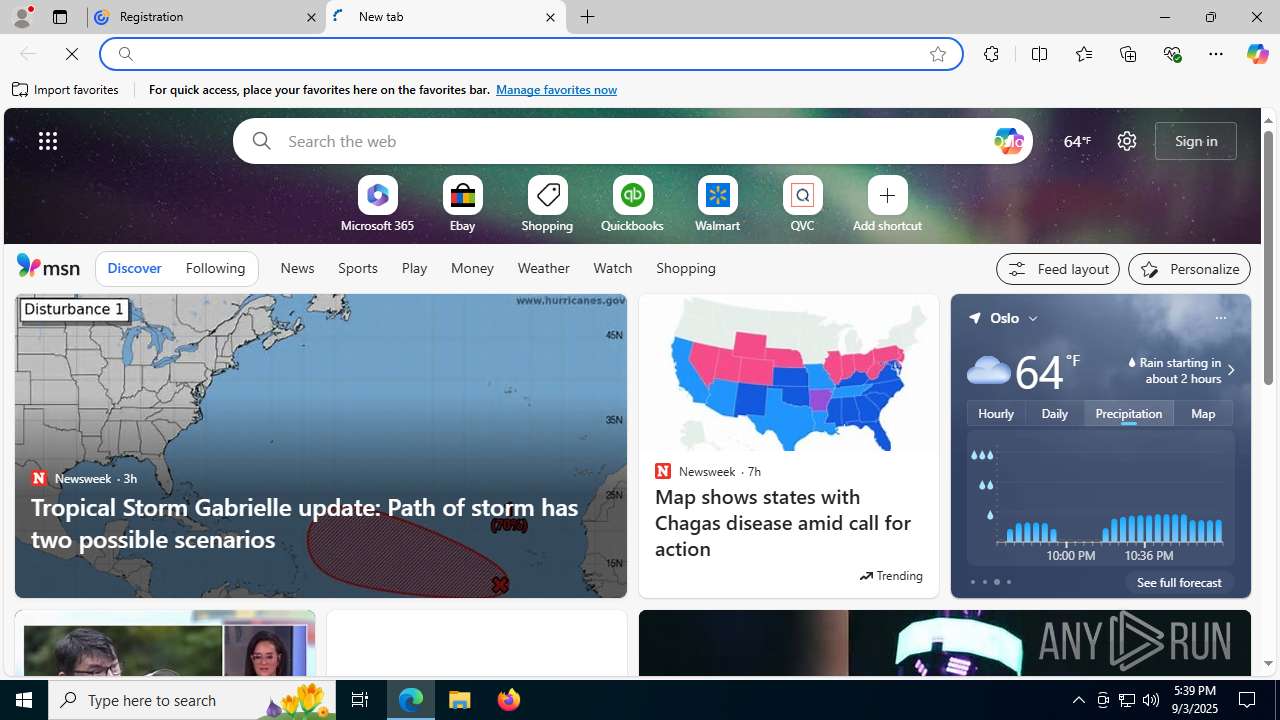Click the 64°F temperature in header

pos(1077,141)
